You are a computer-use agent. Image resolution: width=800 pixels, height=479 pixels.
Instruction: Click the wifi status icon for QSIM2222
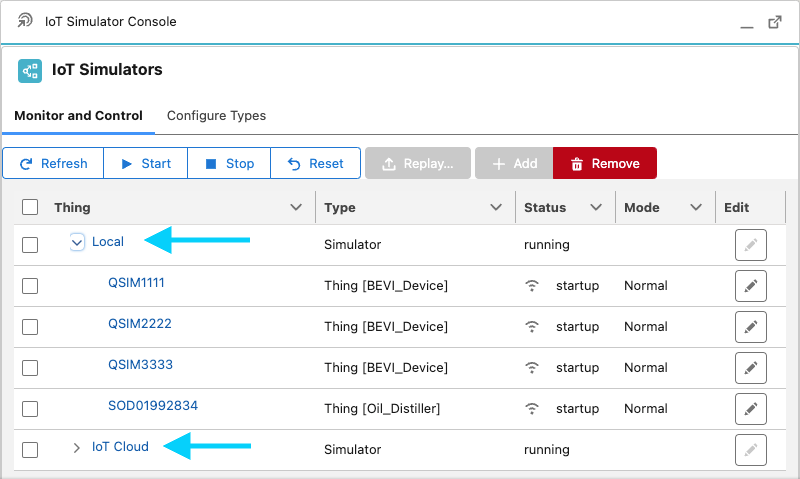point(532,326)
